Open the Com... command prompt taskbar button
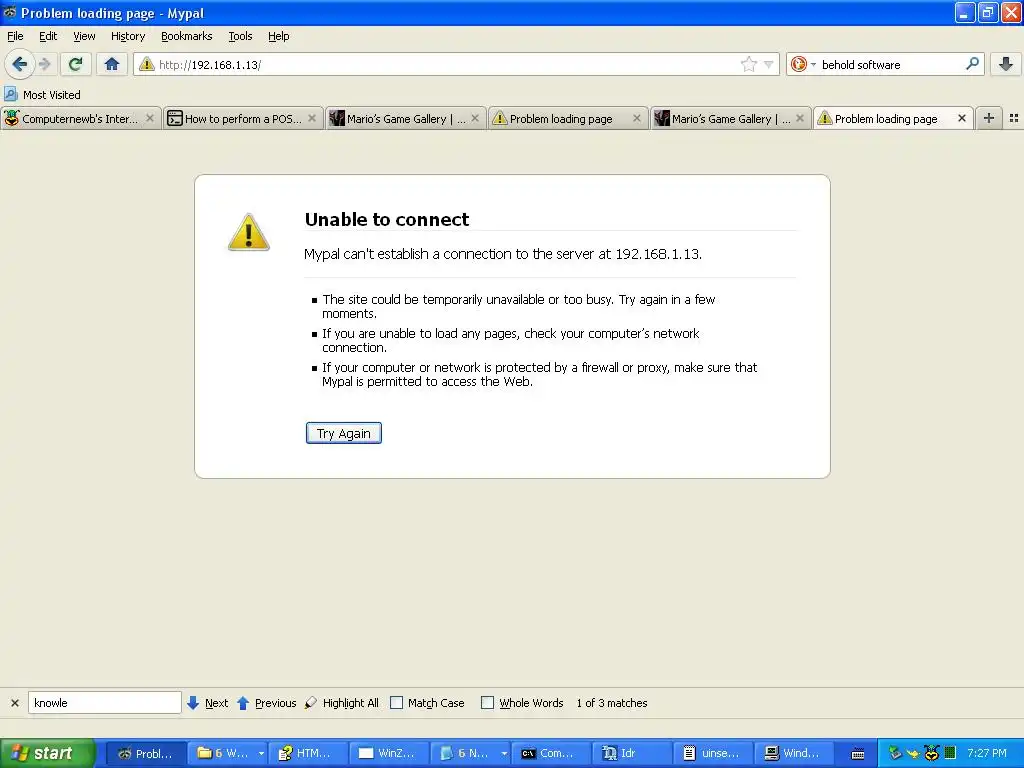 pos(551,753)
